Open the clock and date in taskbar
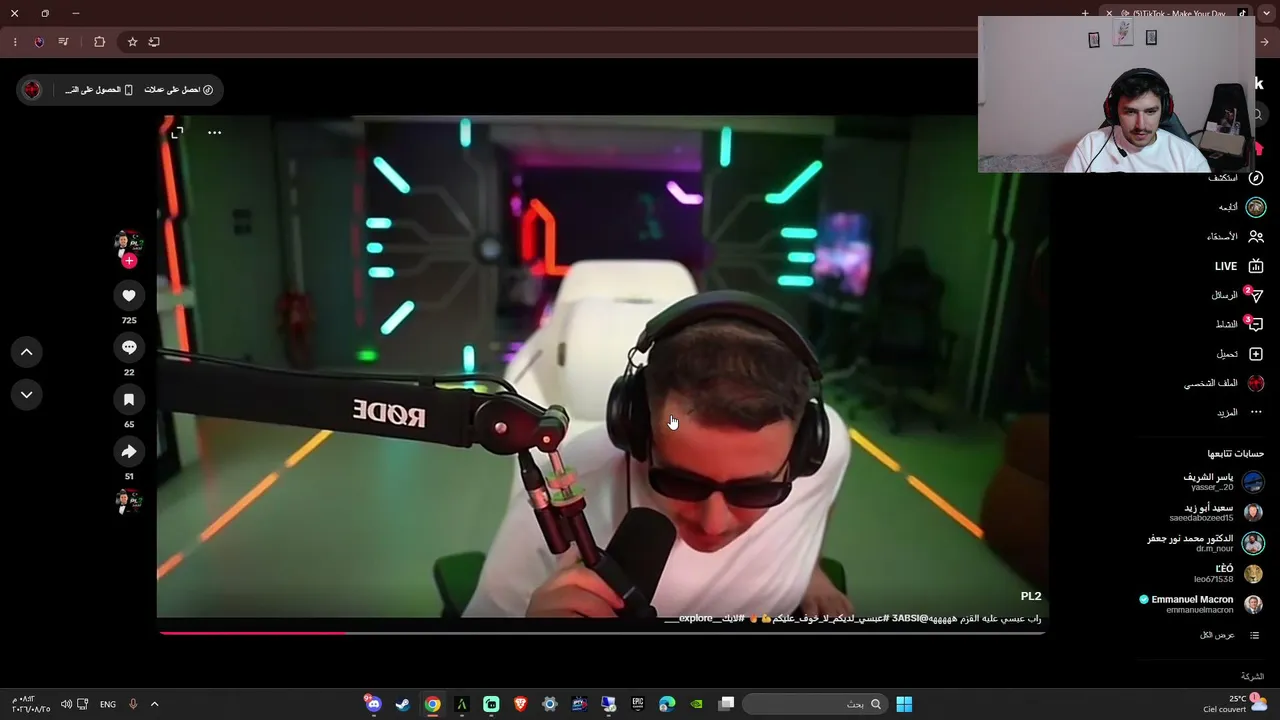Image resolution: width=1280 pixels, height=720 pixels. tap(29, 704)
